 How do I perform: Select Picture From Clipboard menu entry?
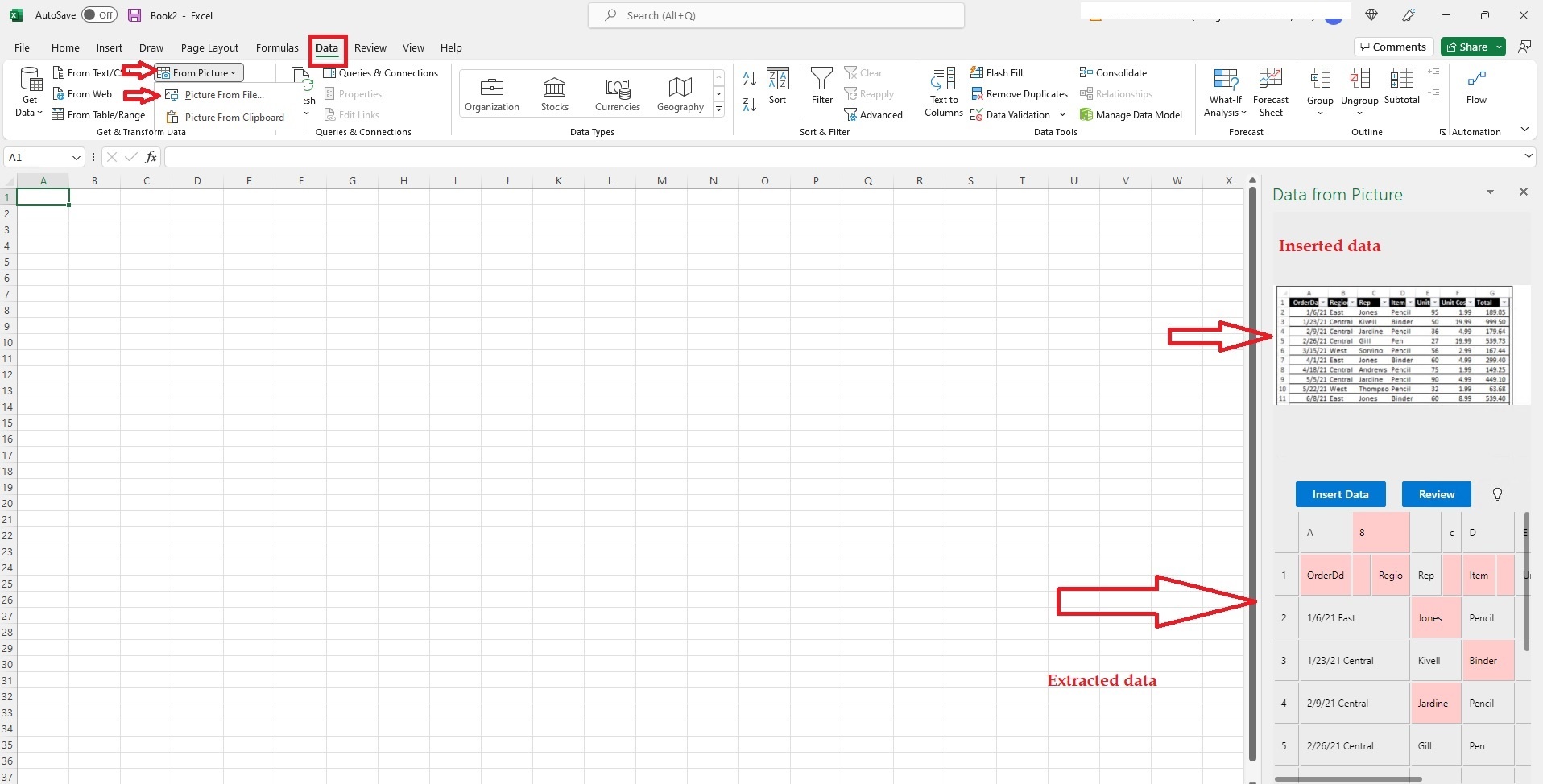233,117
